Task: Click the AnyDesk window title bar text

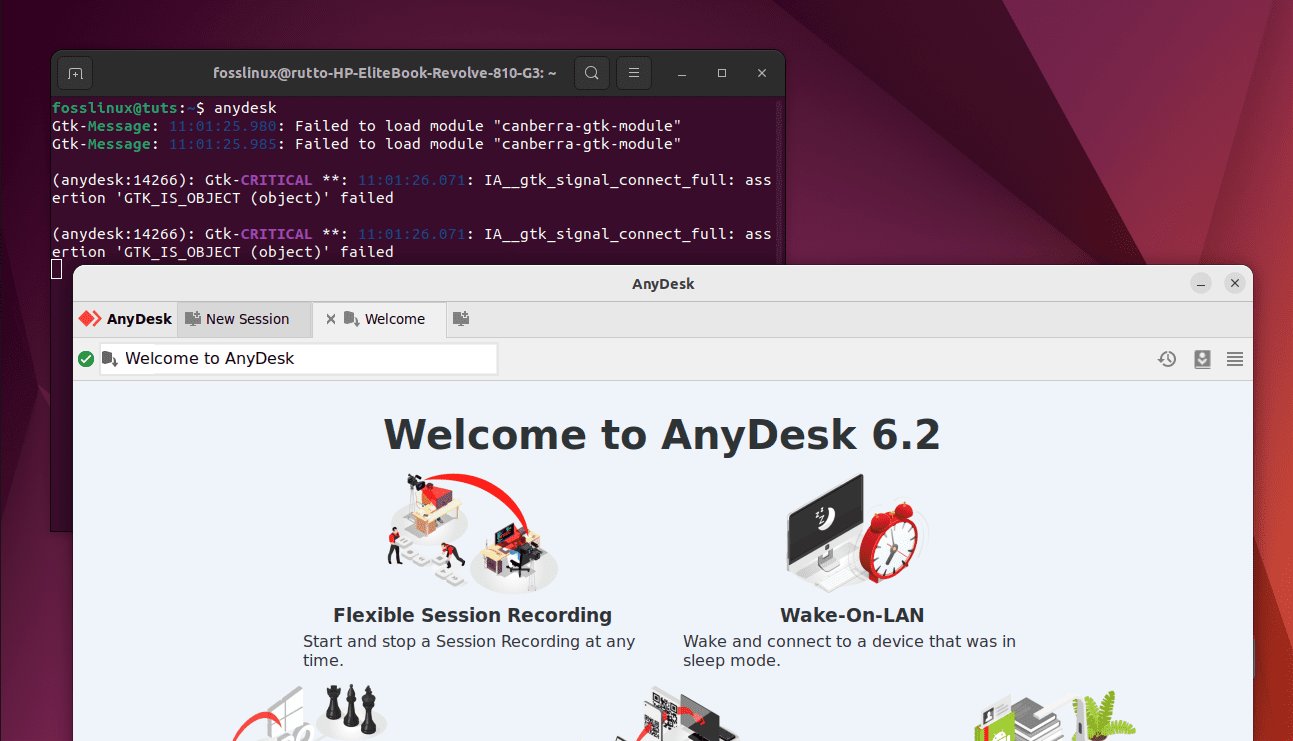Action: (x=663, y=284)
